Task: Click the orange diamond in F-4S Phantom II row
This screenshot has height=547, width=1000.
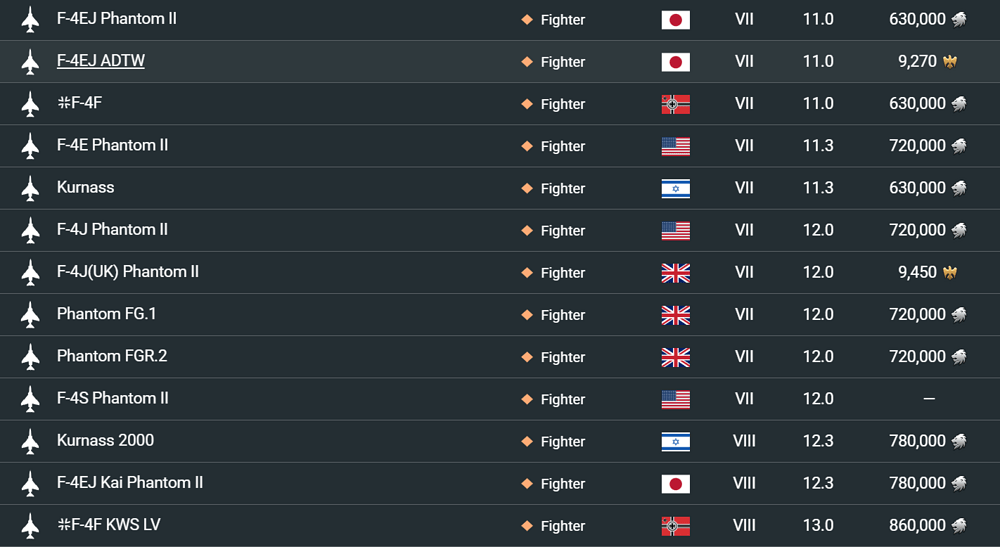Action: tap(527, 399)
